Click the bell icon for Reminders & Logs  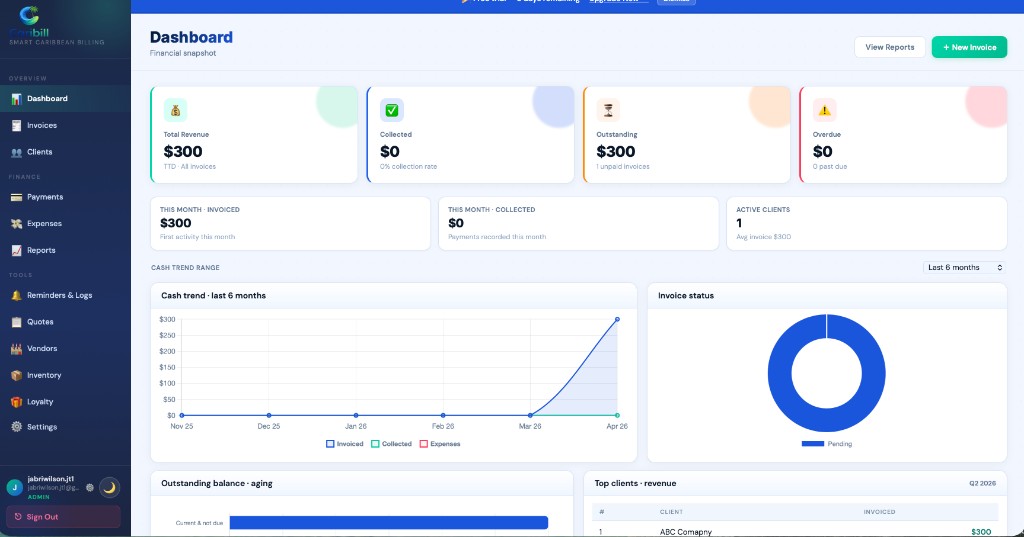pos(16,295)
